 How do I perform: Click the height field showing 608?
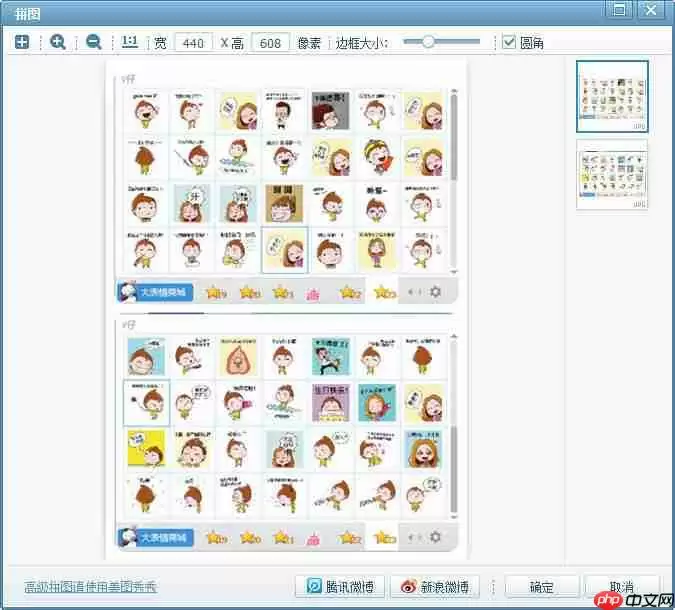(270, 43)
